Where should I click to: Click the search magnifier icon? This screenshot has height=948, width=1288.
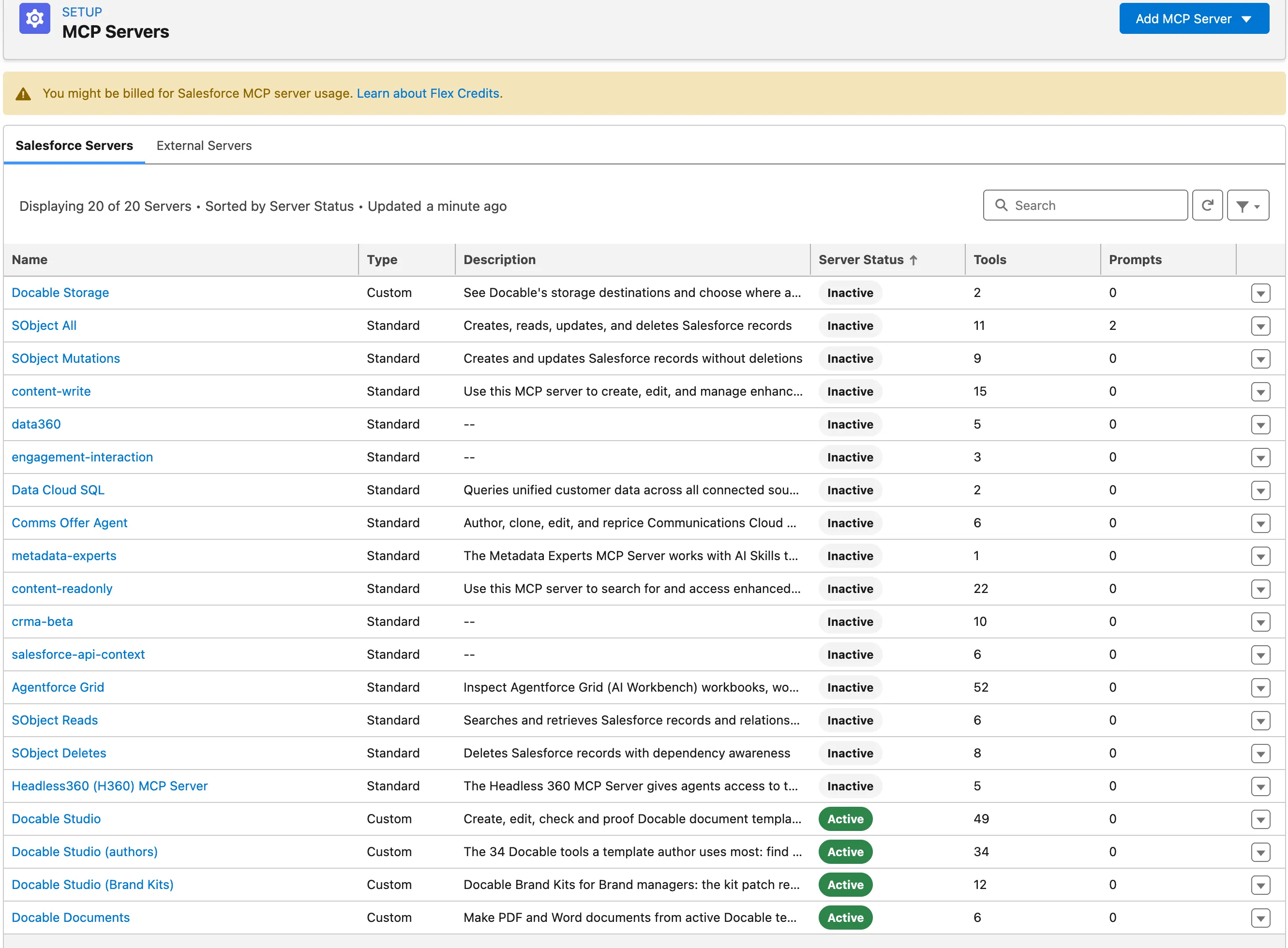click(1001, 206)
